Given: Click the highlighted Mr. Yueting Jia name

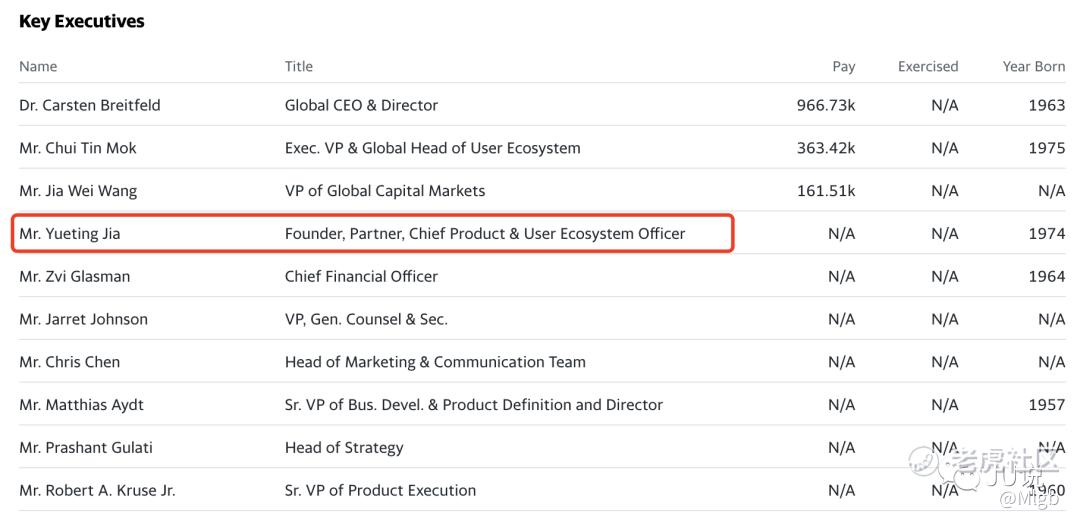Looking at the screenshot, I should click(x=70, y=234).
